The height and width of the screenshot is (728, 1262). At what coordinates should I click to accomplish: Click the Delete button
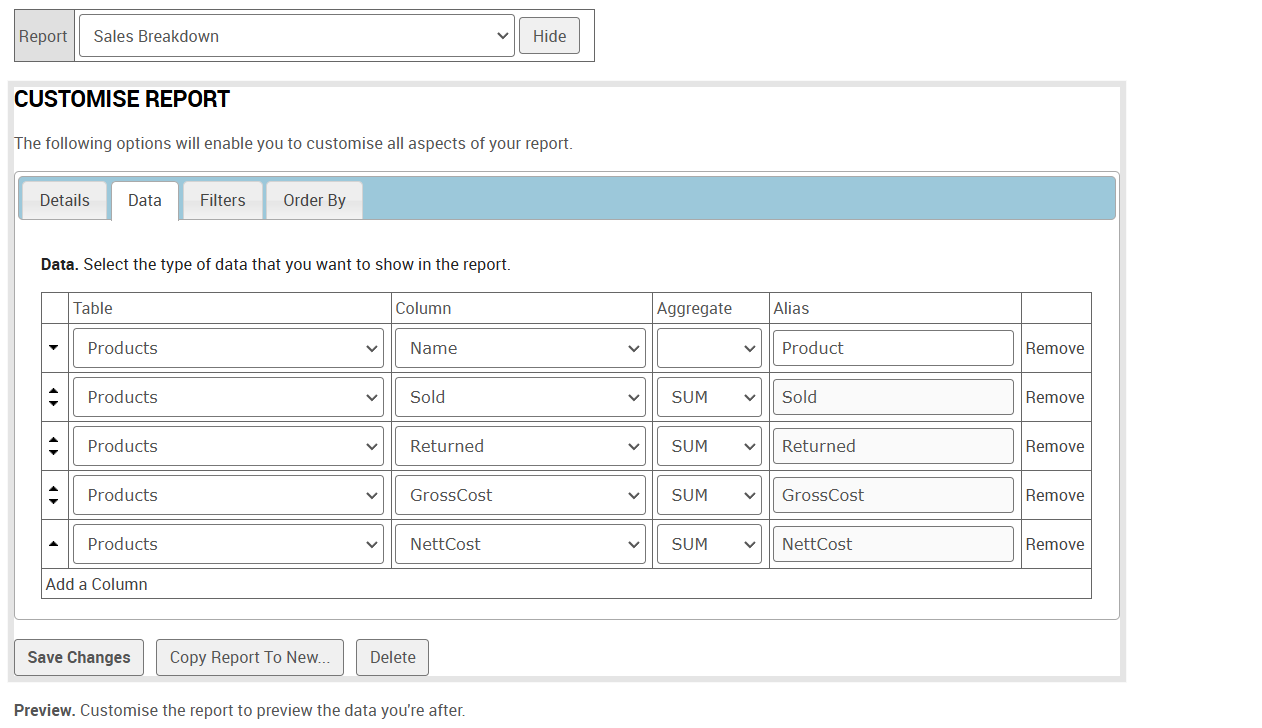pos(392,657)
